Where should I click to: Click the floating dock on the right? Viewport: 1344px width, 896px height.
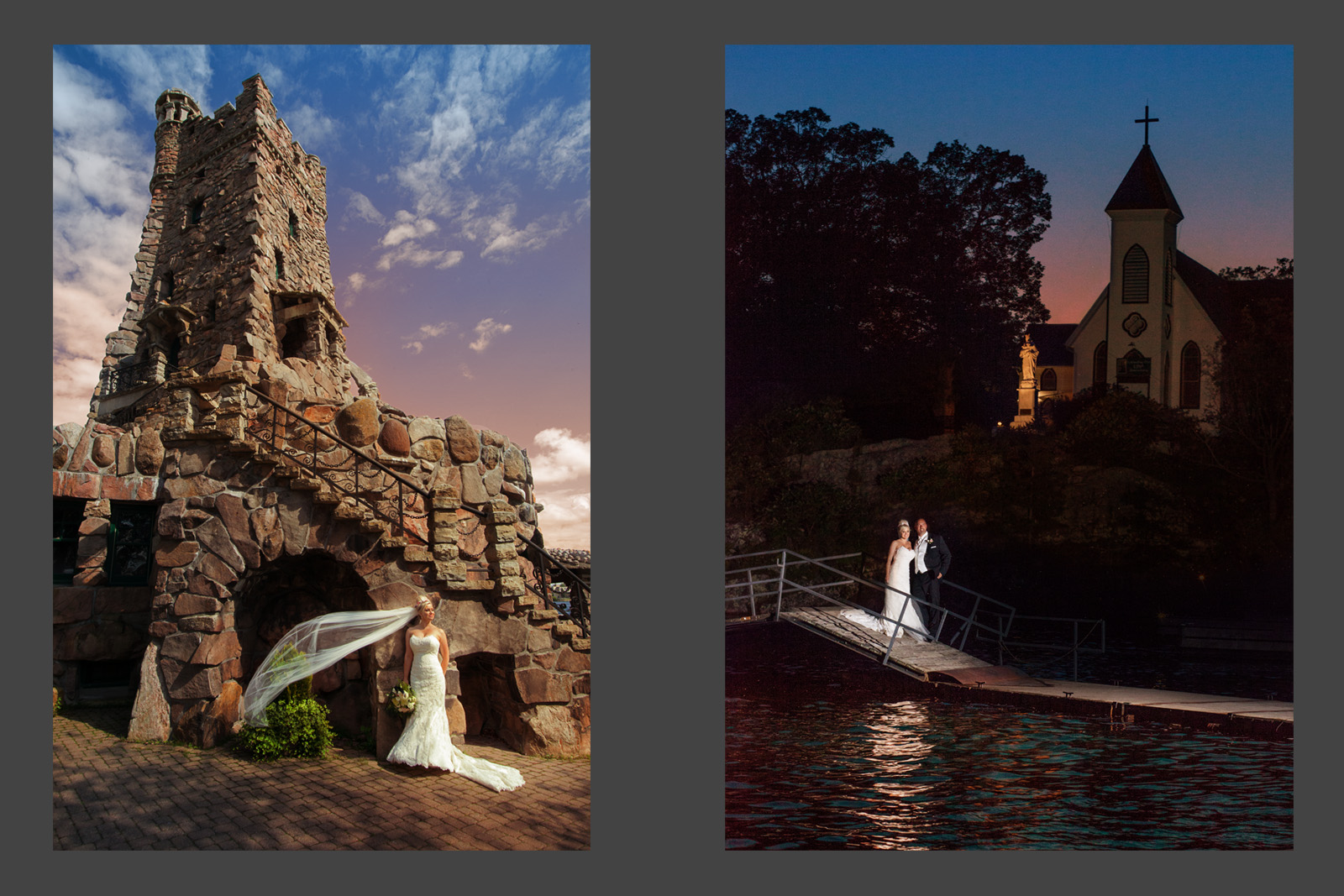pos(1176,704)
